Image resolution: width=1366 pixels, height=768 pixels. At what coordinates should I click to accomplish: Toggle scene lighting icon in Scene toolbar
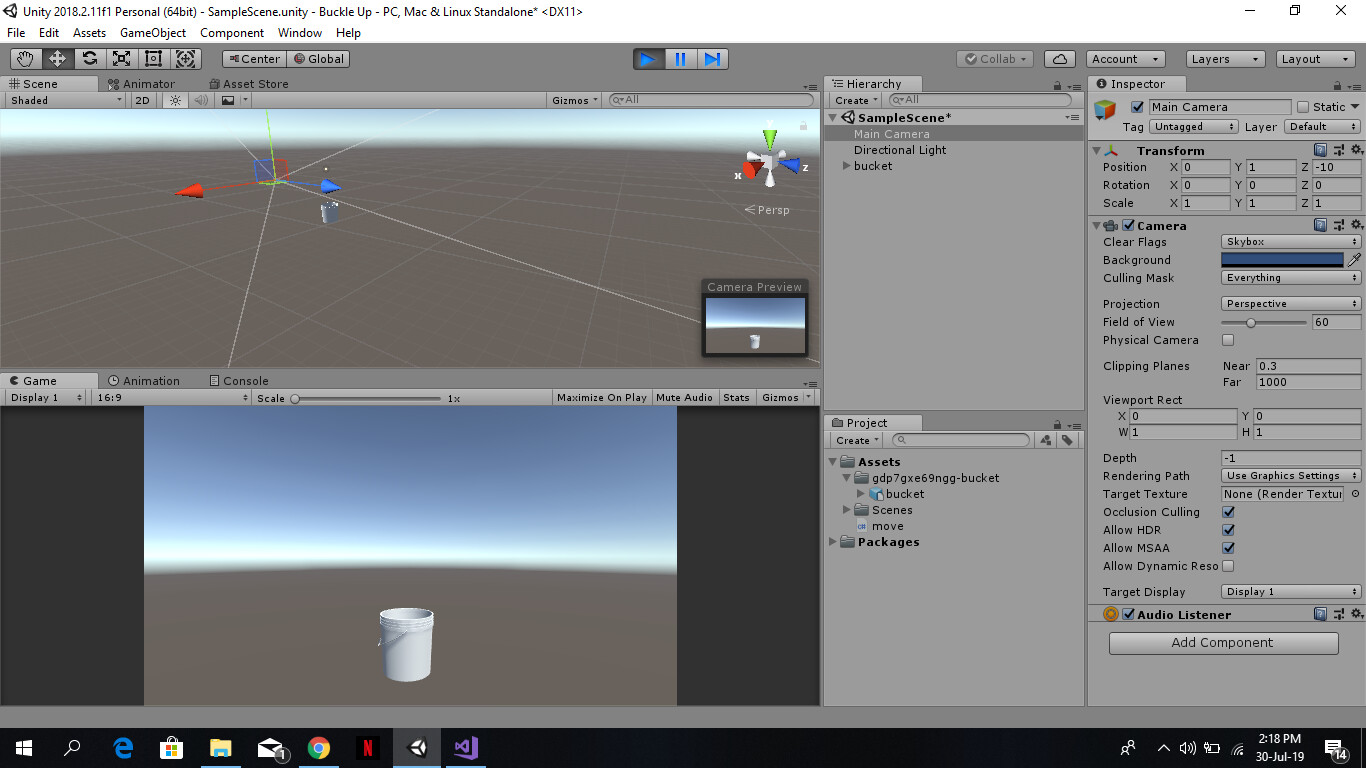pyautogui.click(x=174, y=100)
